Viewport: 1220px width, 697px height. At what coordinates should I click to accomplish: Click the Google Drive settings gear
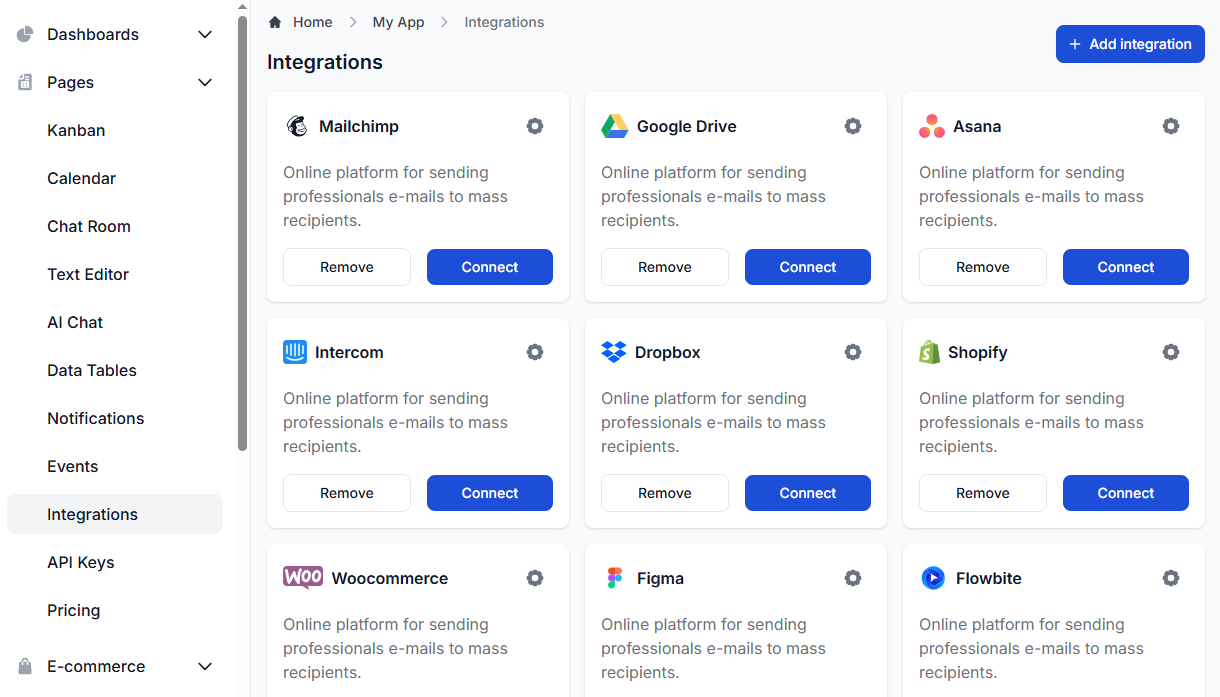(853, 126)
